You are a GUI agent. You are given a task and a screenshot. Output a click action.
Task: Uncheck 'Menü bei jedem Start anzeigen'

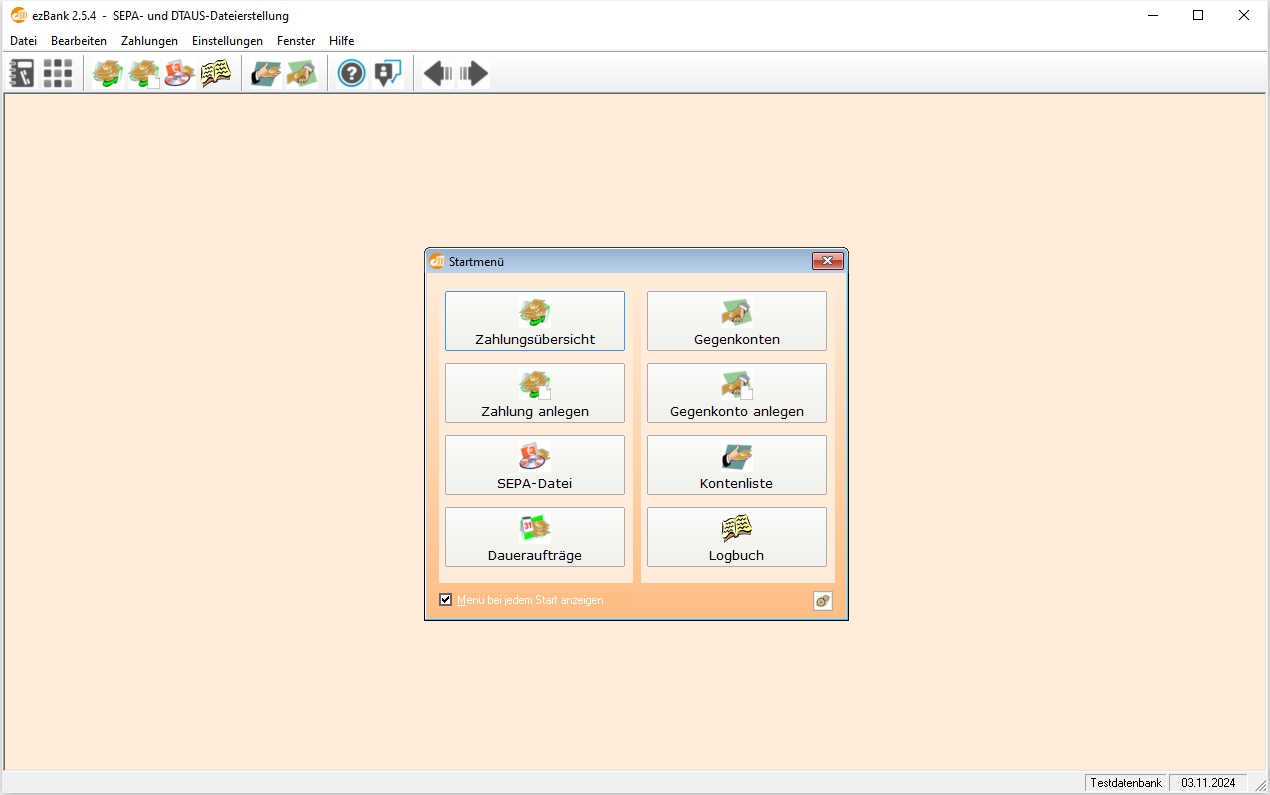pyautogui.click(x=446, y=600)
